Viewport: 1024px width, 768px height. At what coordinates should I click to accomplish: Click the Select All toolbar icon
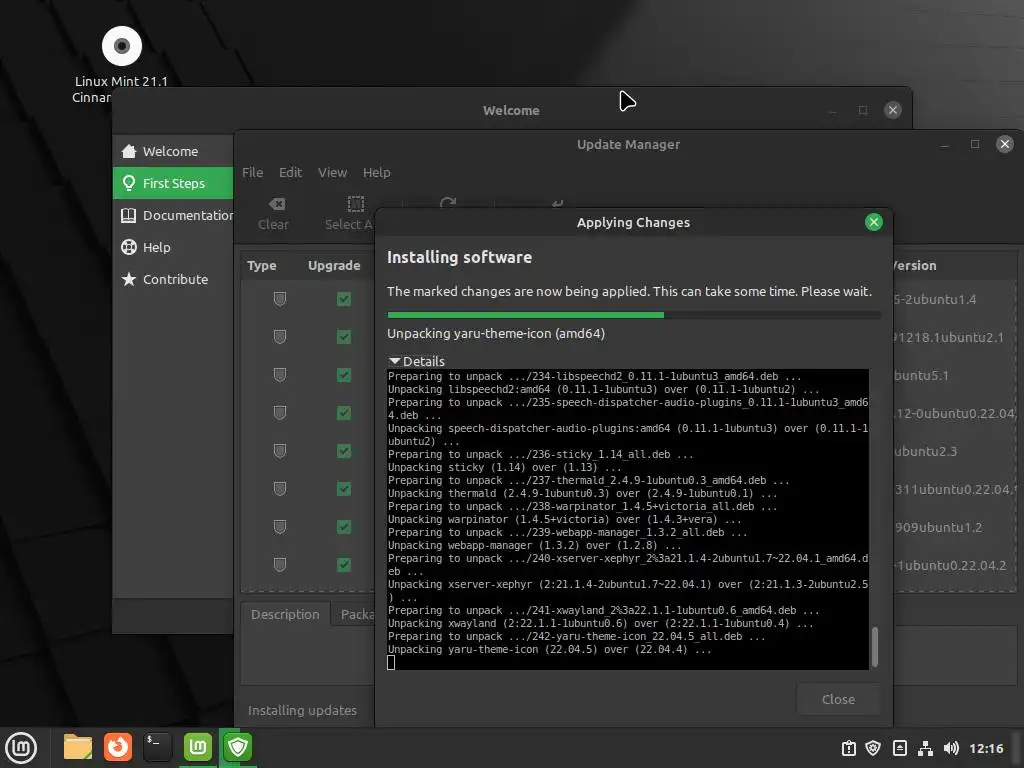click(x=355, y=204)
